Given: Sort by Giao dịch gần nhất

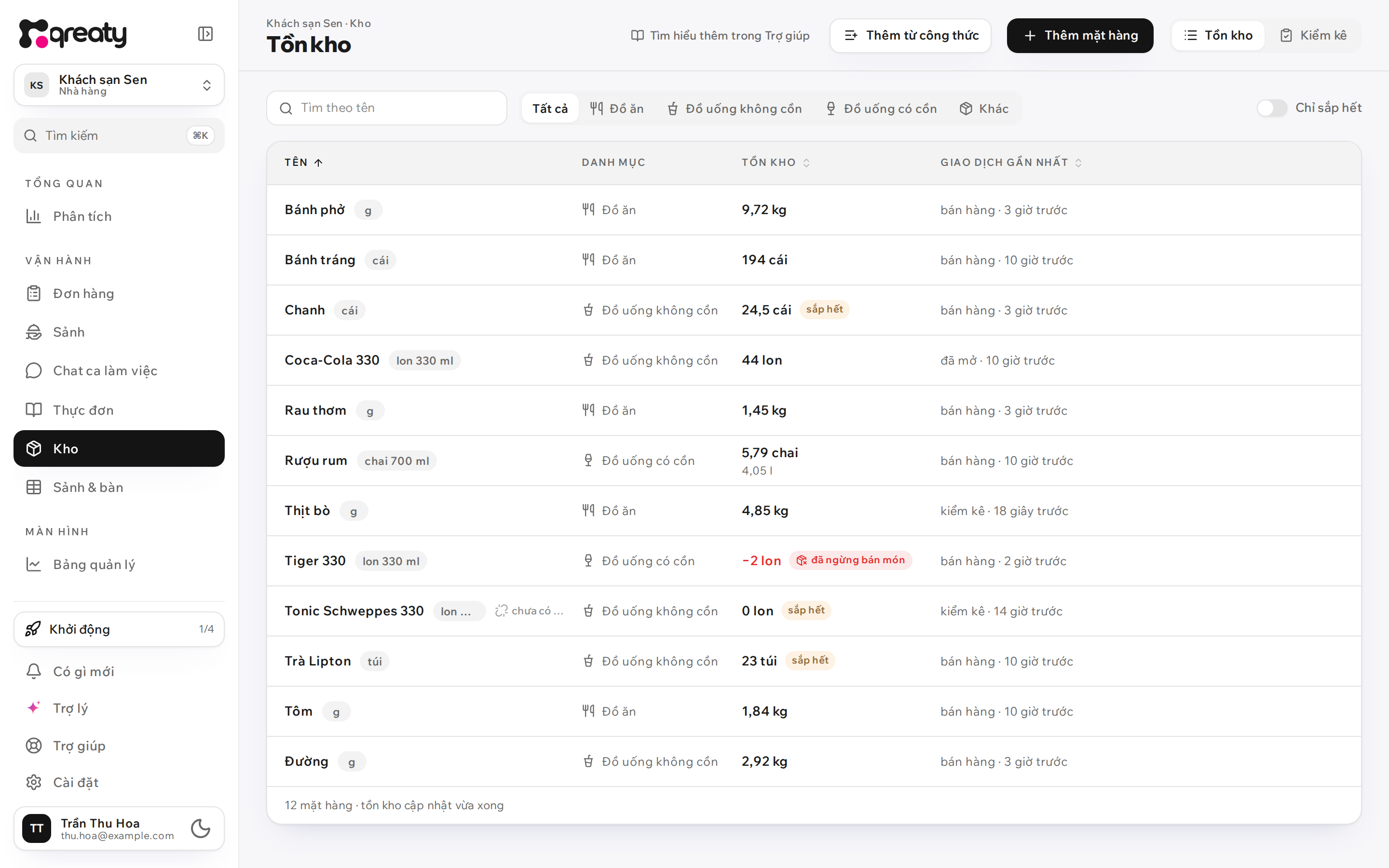Looking at the screenshot, I should tap(1011, 163).
